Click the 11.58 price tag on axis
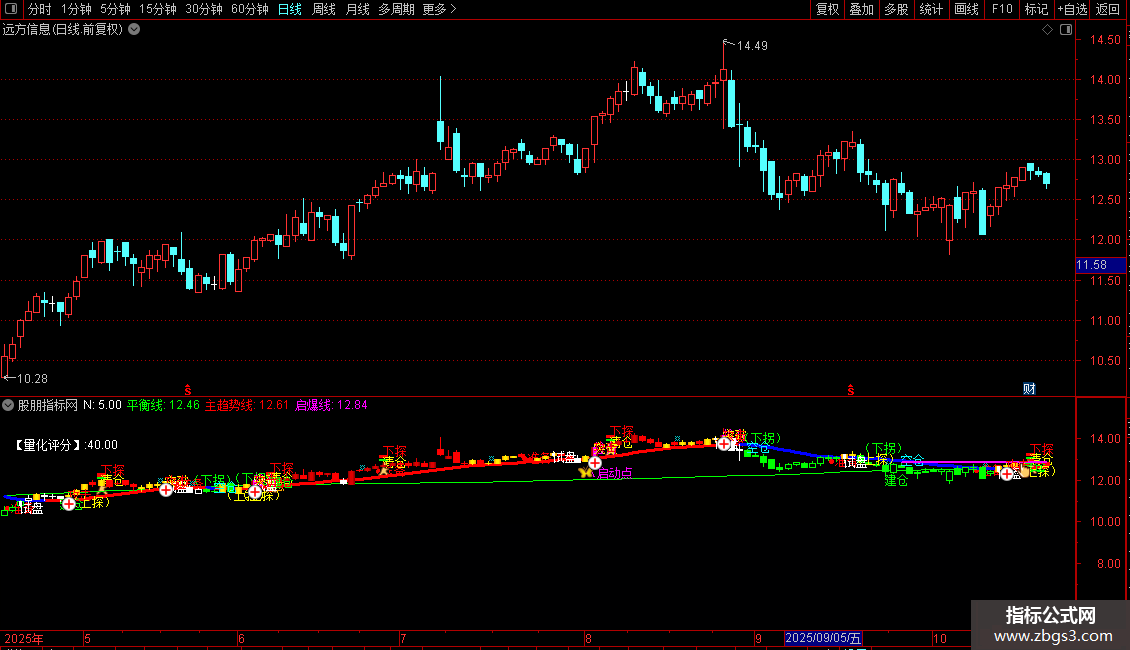This screenshot has width=1130, height=650. 1100,265
